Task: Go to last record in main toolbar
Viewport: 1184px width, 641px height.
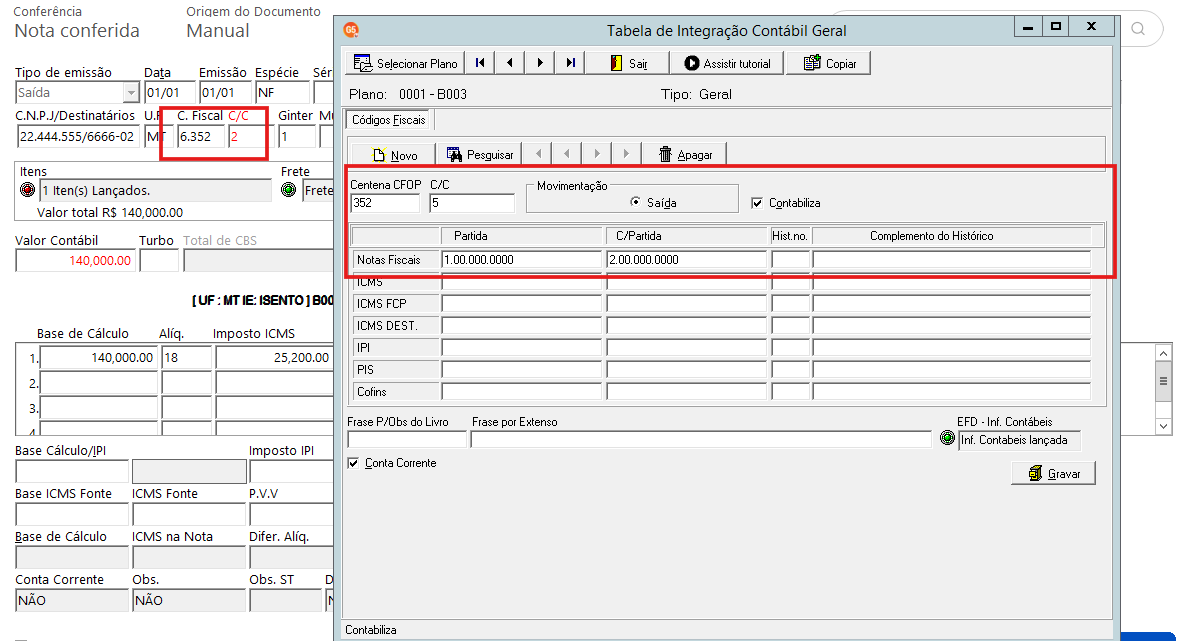Action: (571, 63)
